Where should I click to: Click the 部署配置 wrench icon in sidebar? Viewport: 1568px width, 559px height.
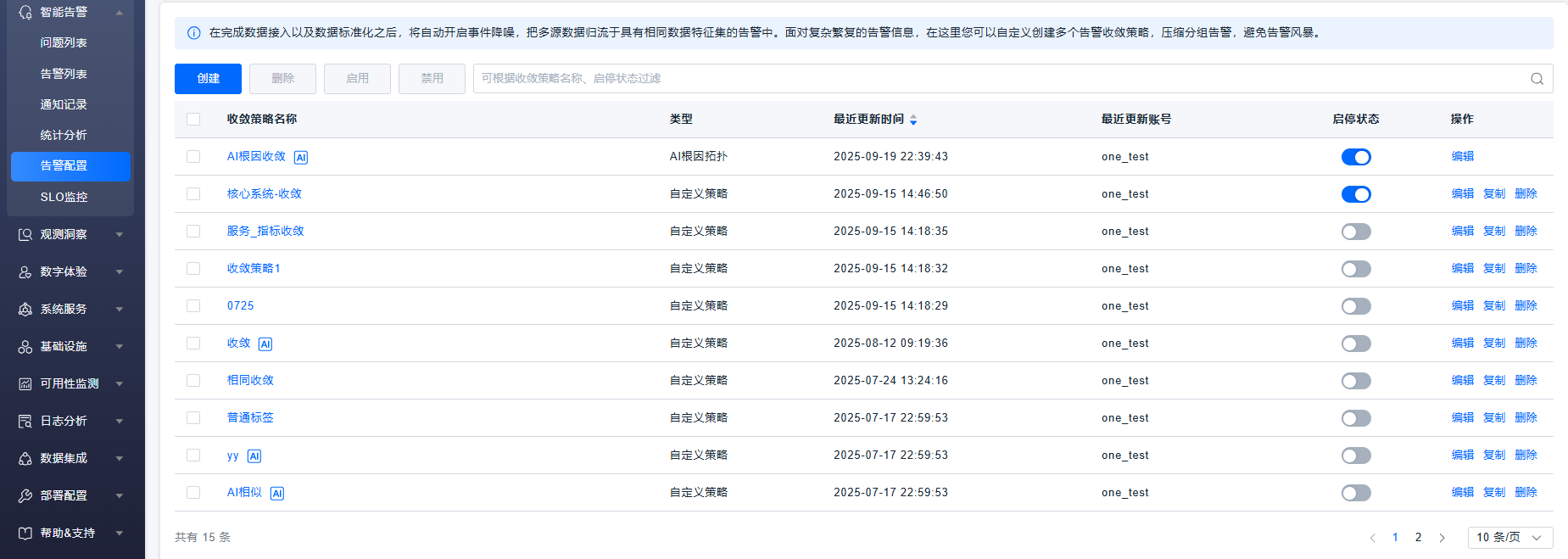point(25,495)
